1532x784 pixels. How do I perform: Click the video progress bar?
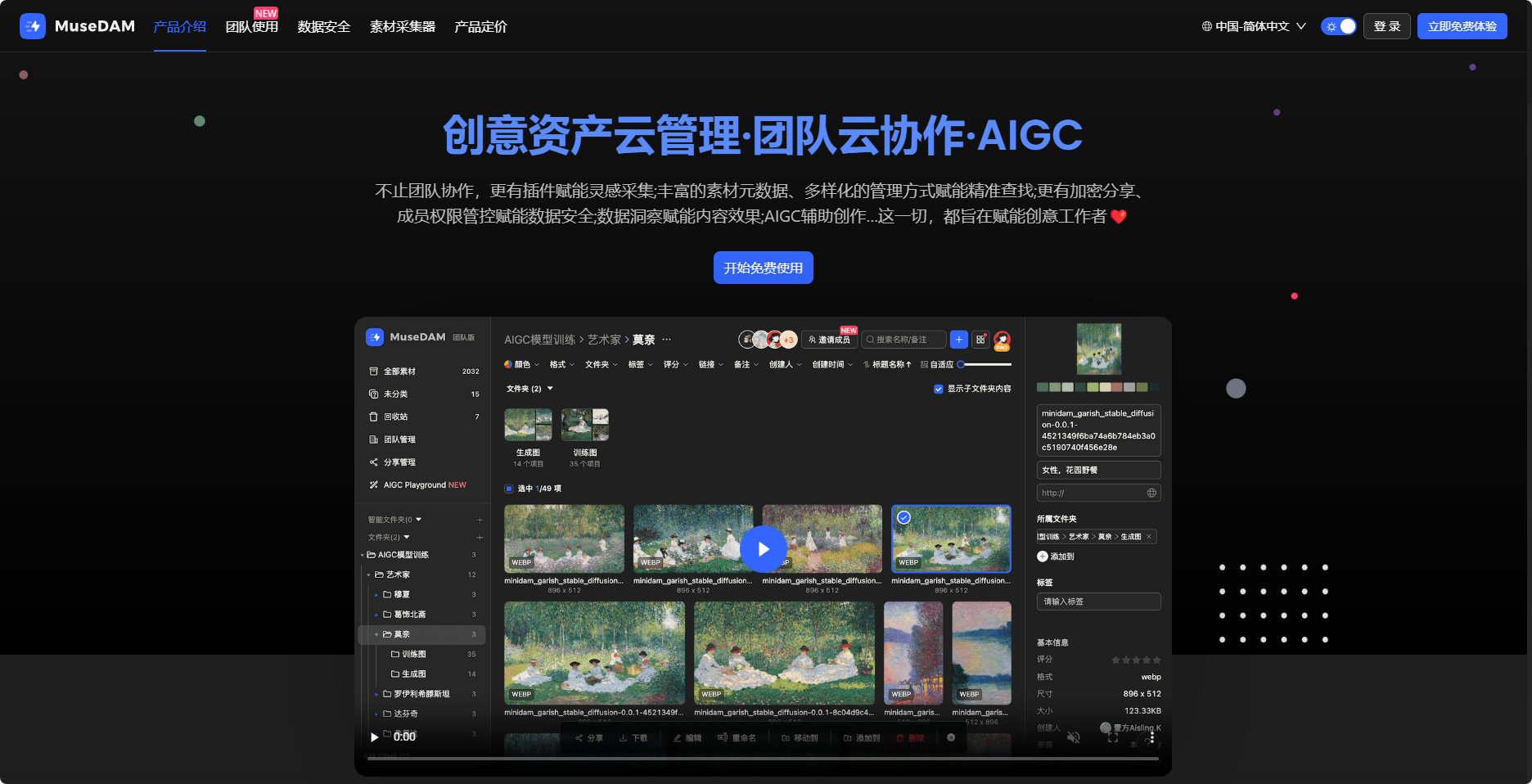point(764,759)
